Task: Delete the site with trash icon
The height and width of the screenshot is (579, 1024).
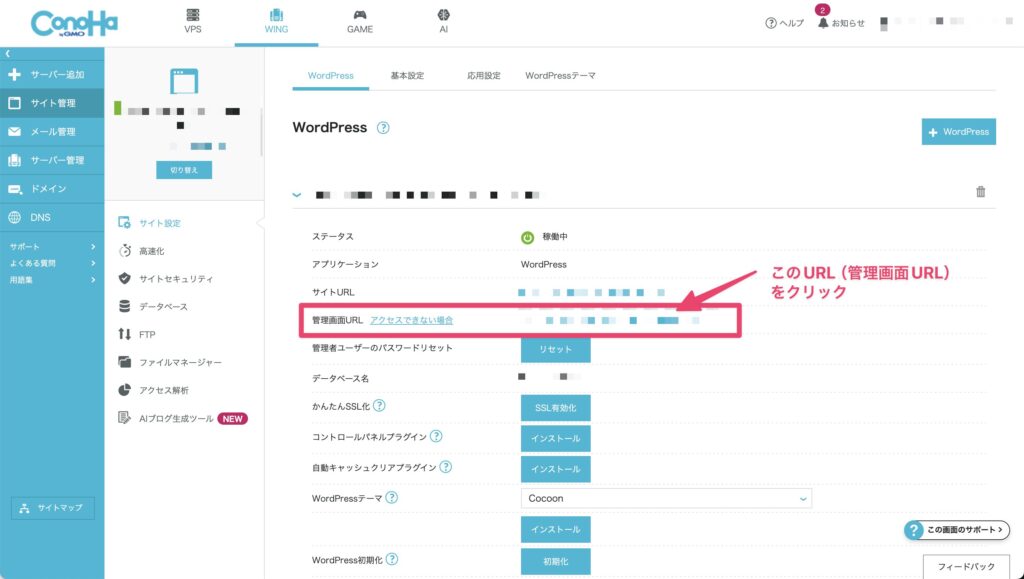Action: (980, 192)
